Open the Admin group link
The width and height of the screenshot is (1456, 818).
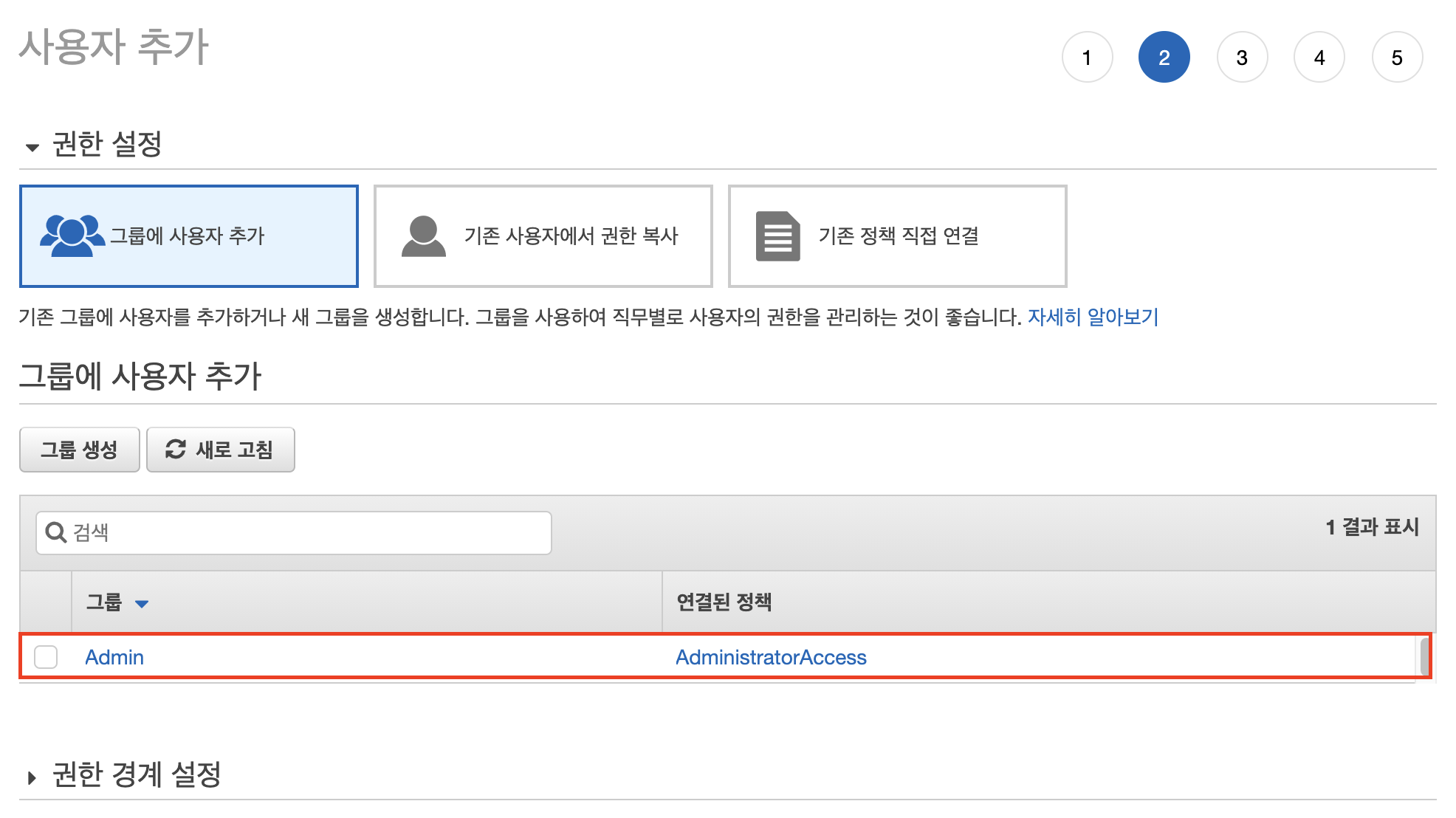click(114, 657)
